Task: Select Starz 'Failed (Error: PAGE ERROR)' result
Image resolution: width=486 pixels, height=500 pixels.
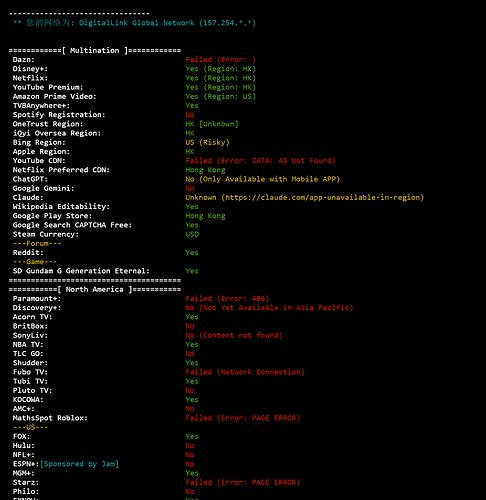Action: click(243, 482)
